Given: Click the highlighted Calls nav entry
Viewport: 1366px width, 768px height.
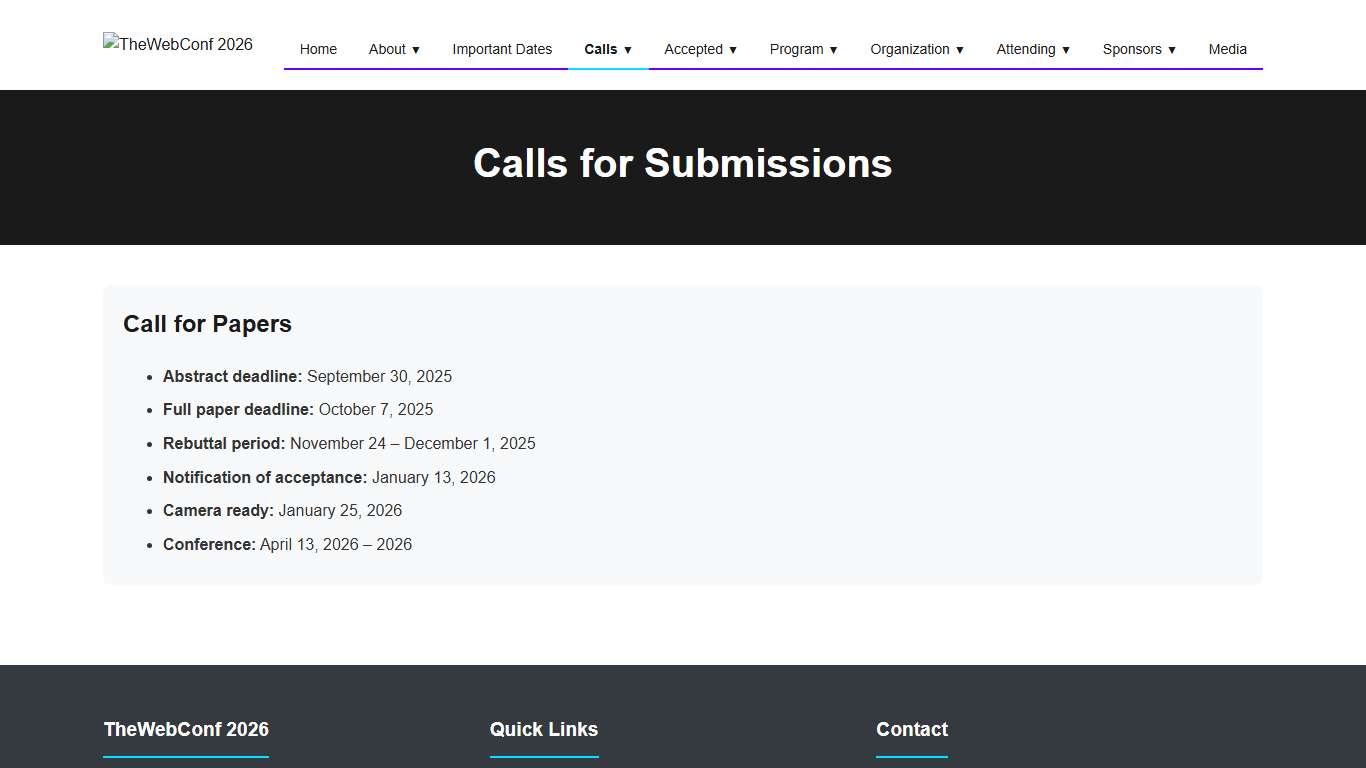Looking at the screenshot, I should click(x=607, y=49).
